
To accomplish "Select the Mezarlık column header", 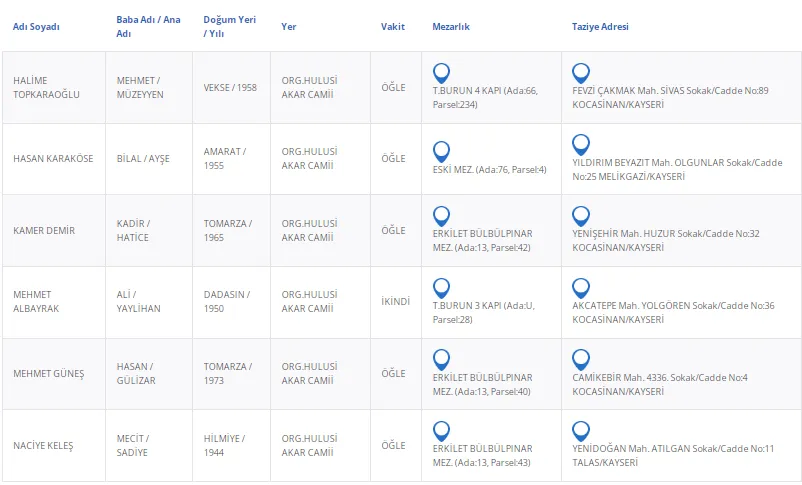I will (x=452, y=27).
